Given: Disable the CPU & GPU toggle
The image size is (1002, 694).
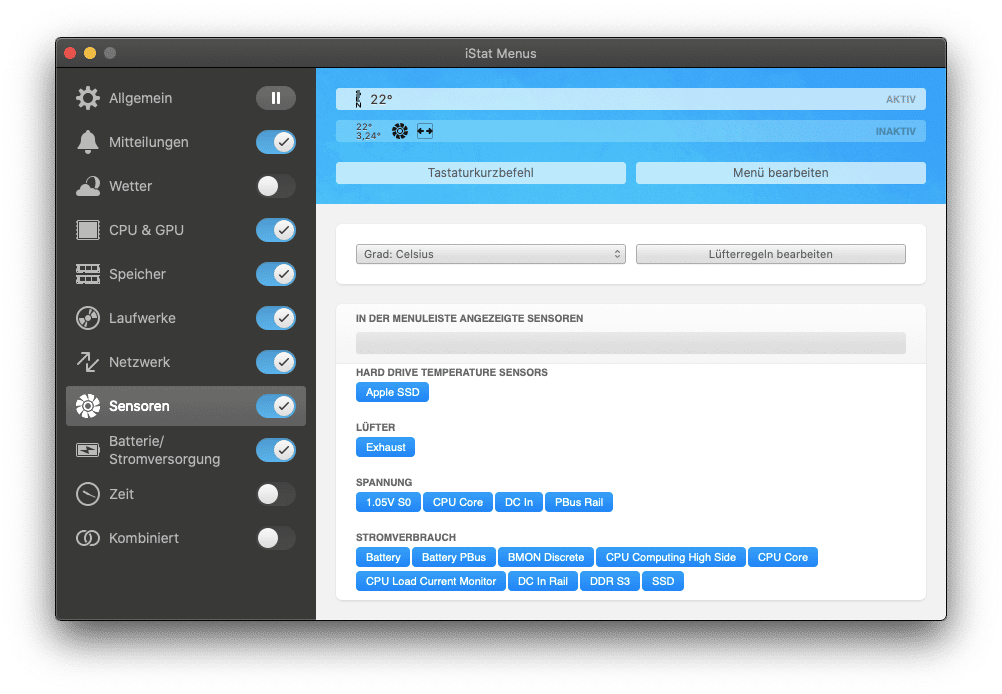Looking at the screenshot, I should [x=275, y=230].
